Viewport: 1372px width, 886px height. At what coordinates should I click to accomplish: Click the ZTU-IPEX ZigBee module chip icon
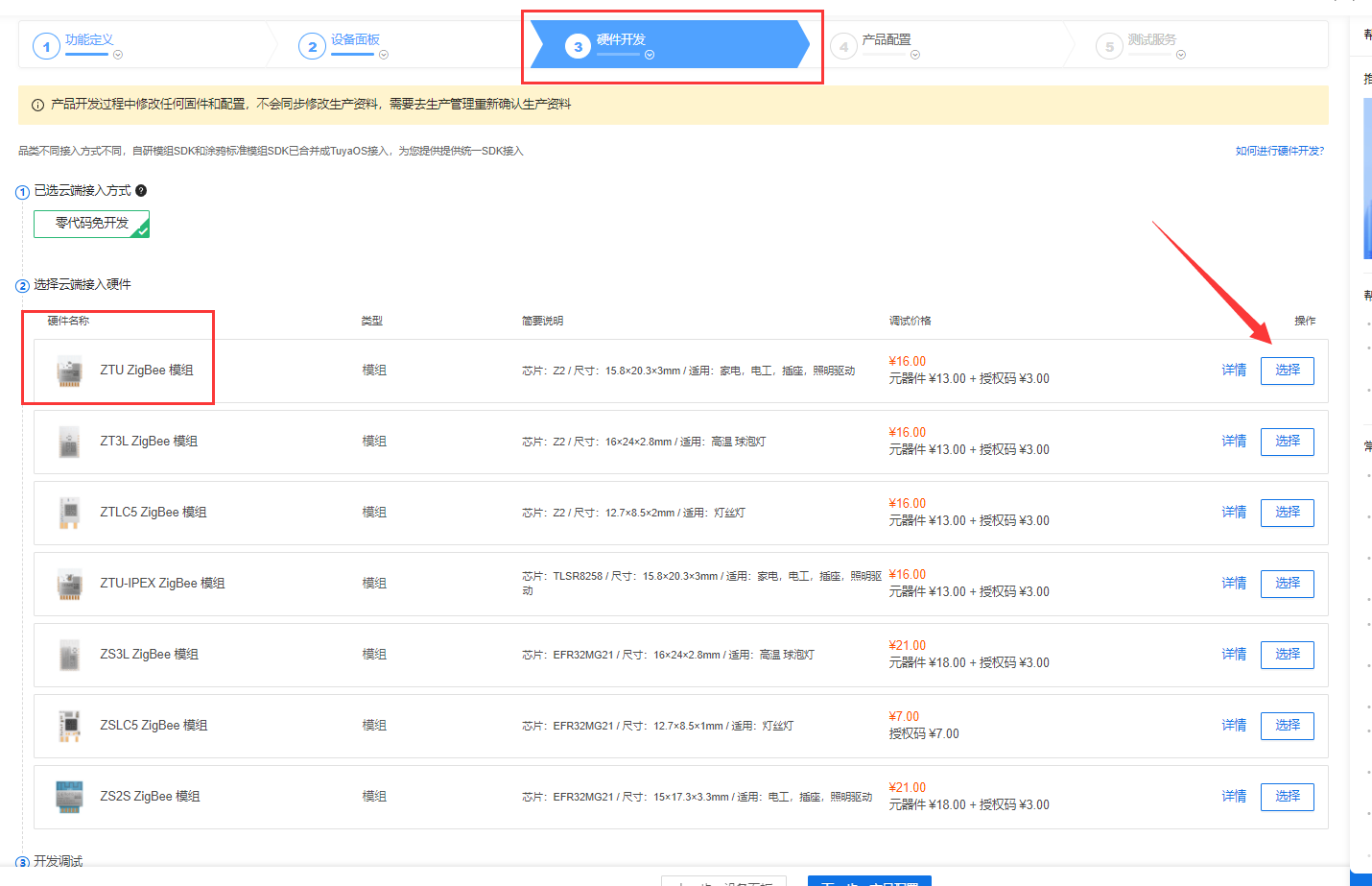69,585
